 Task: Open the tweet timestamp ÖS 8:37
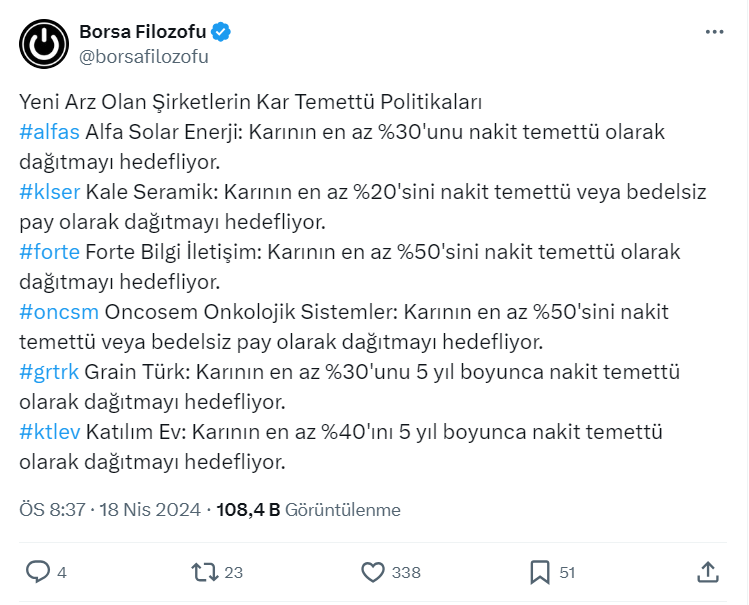(53, 510)
